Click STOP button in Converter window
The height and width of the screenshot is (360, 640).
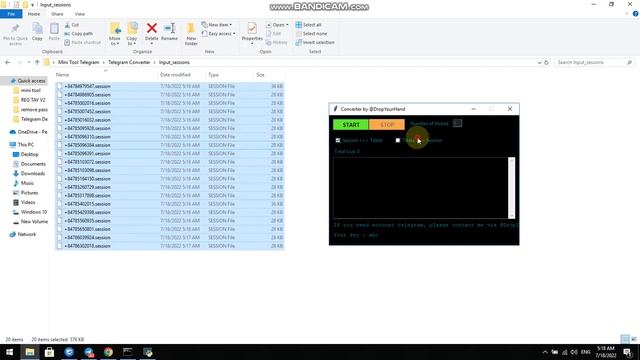(387, 124)
